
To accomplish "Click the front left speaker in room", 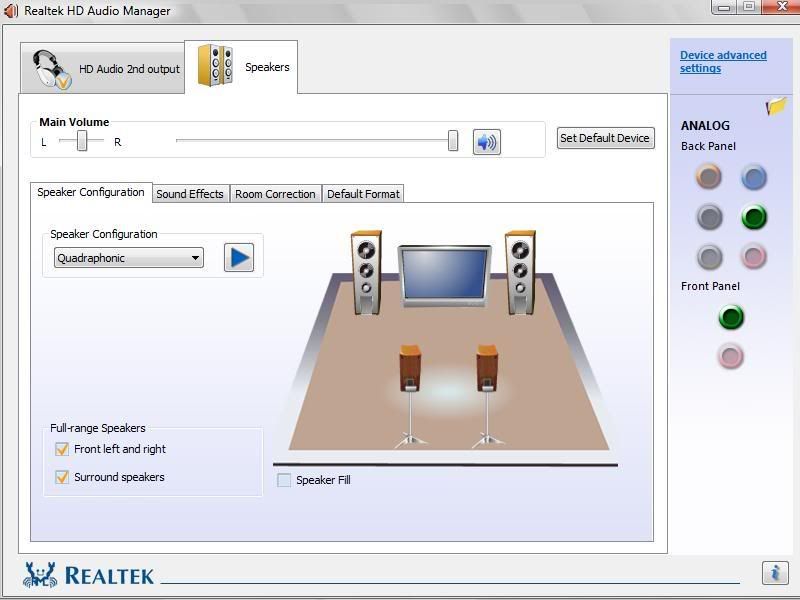I will click(366, 272).
